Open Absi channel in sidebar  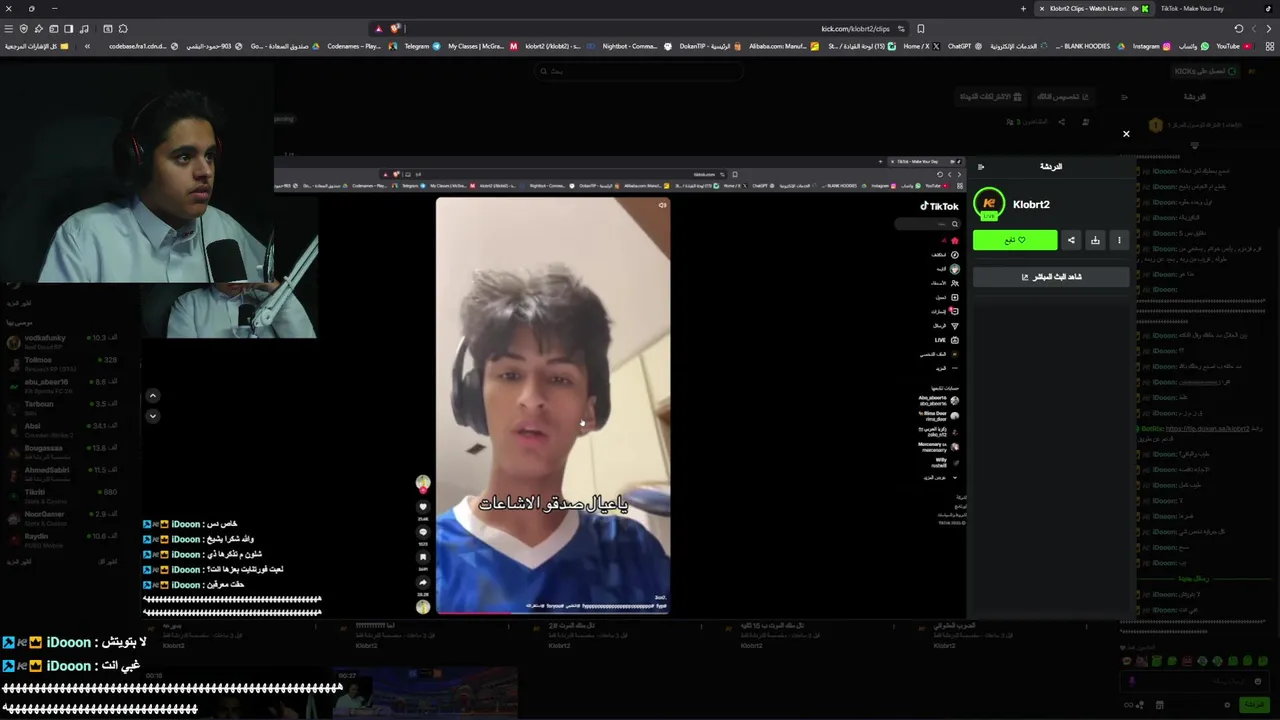click(x=62, y=430)
